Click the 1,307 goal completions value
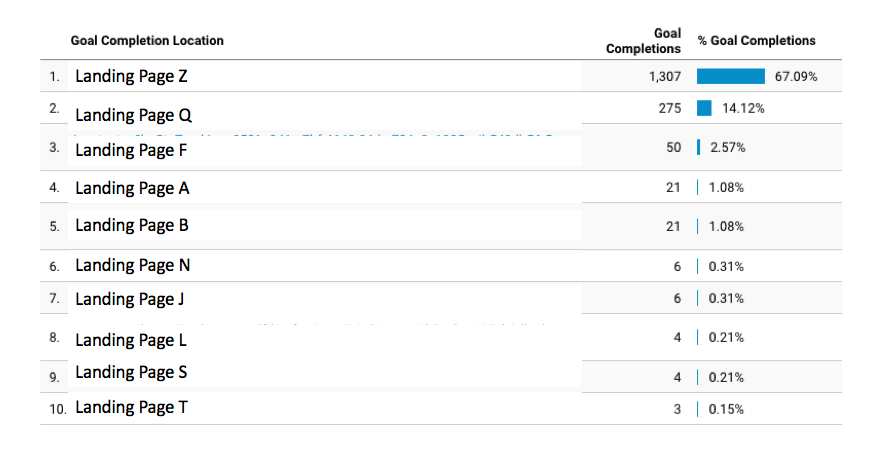This screenshot has height=462, width=884. tap(665, 77)
